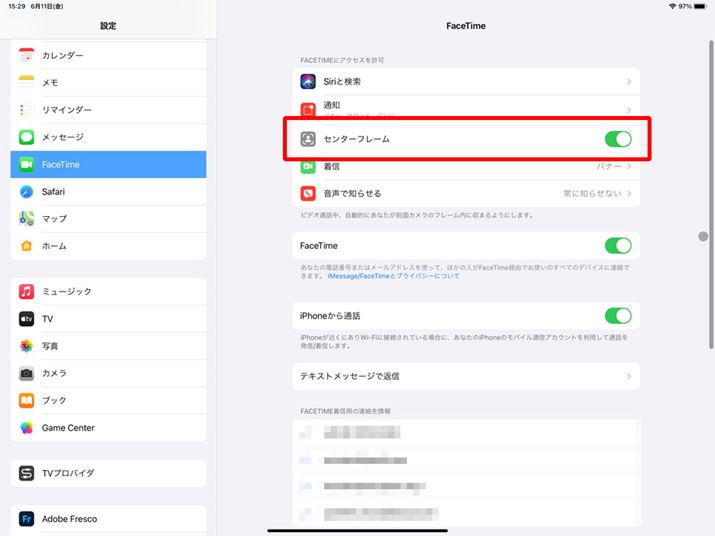Open the Game Center bubbles icon
This screenshot has height=536, width=715.
pos(26,428)
